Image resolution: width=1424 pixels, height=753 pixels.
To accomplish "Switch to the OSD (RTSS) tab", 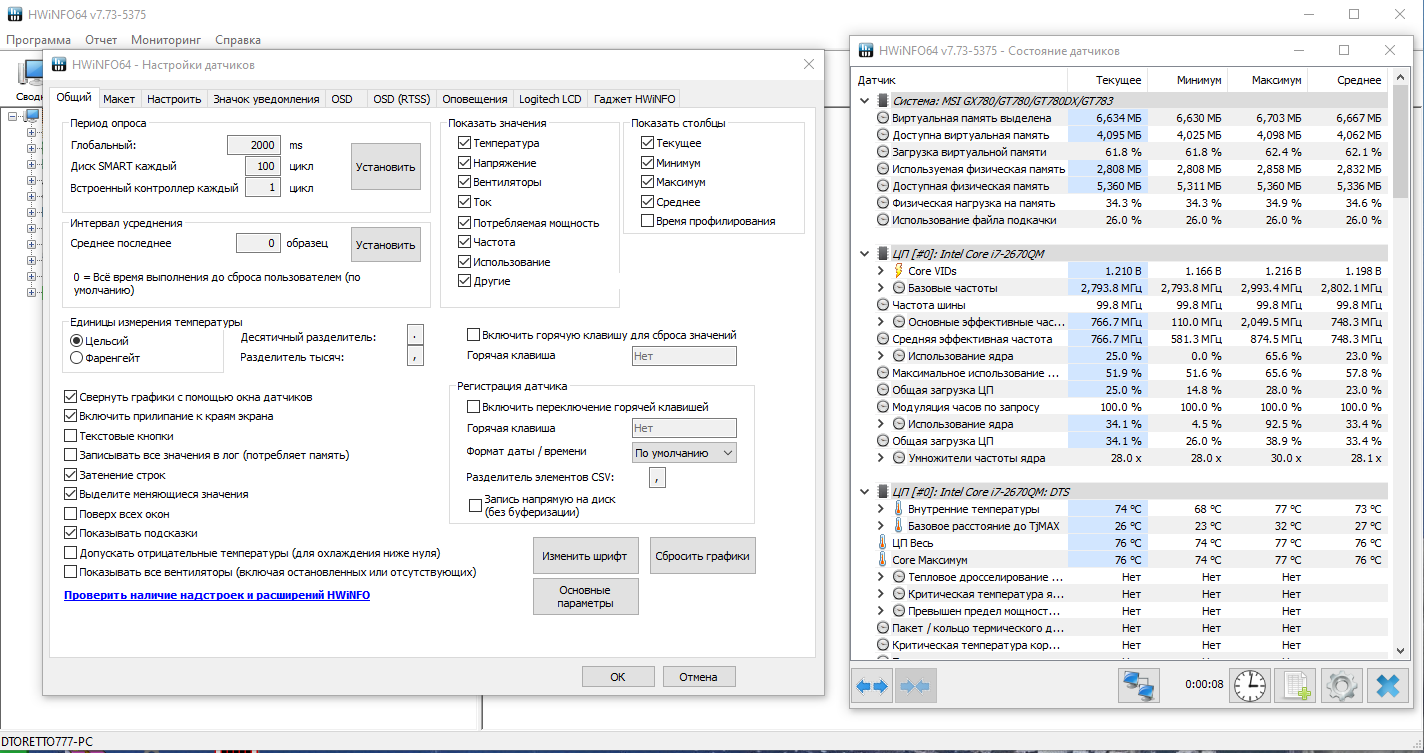I will tap(401, 99).
